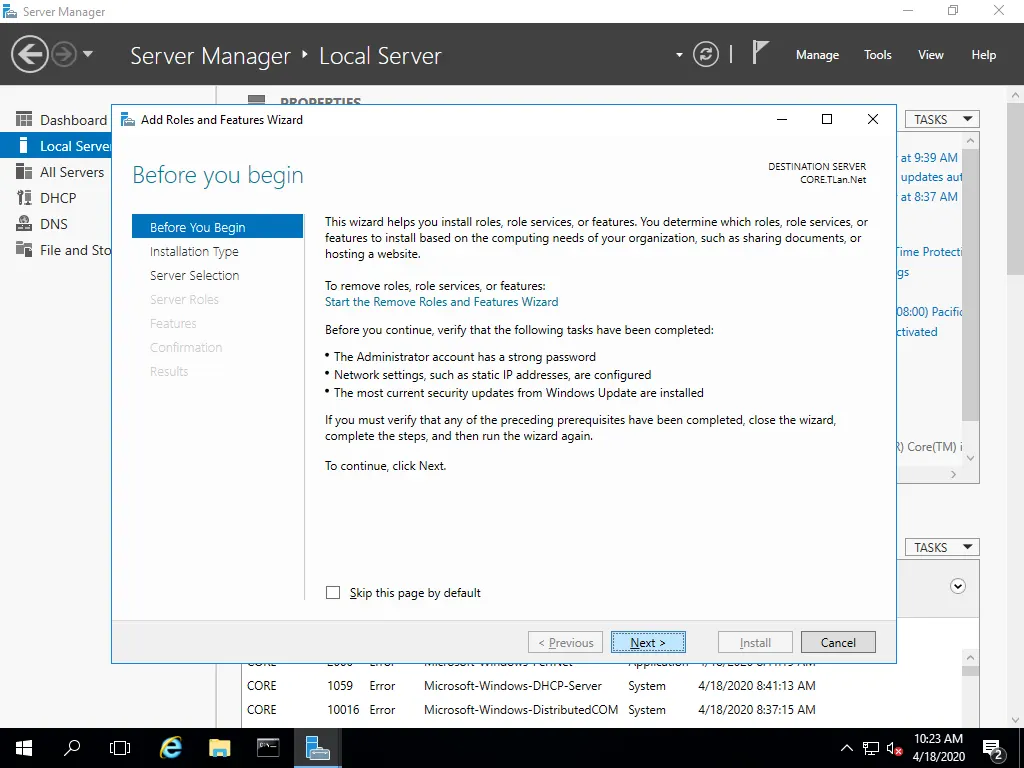Image resolution: width=1024 pixels, height=768 pixels.
Task: Check Skip this page by default
Action: click(333, 592)
